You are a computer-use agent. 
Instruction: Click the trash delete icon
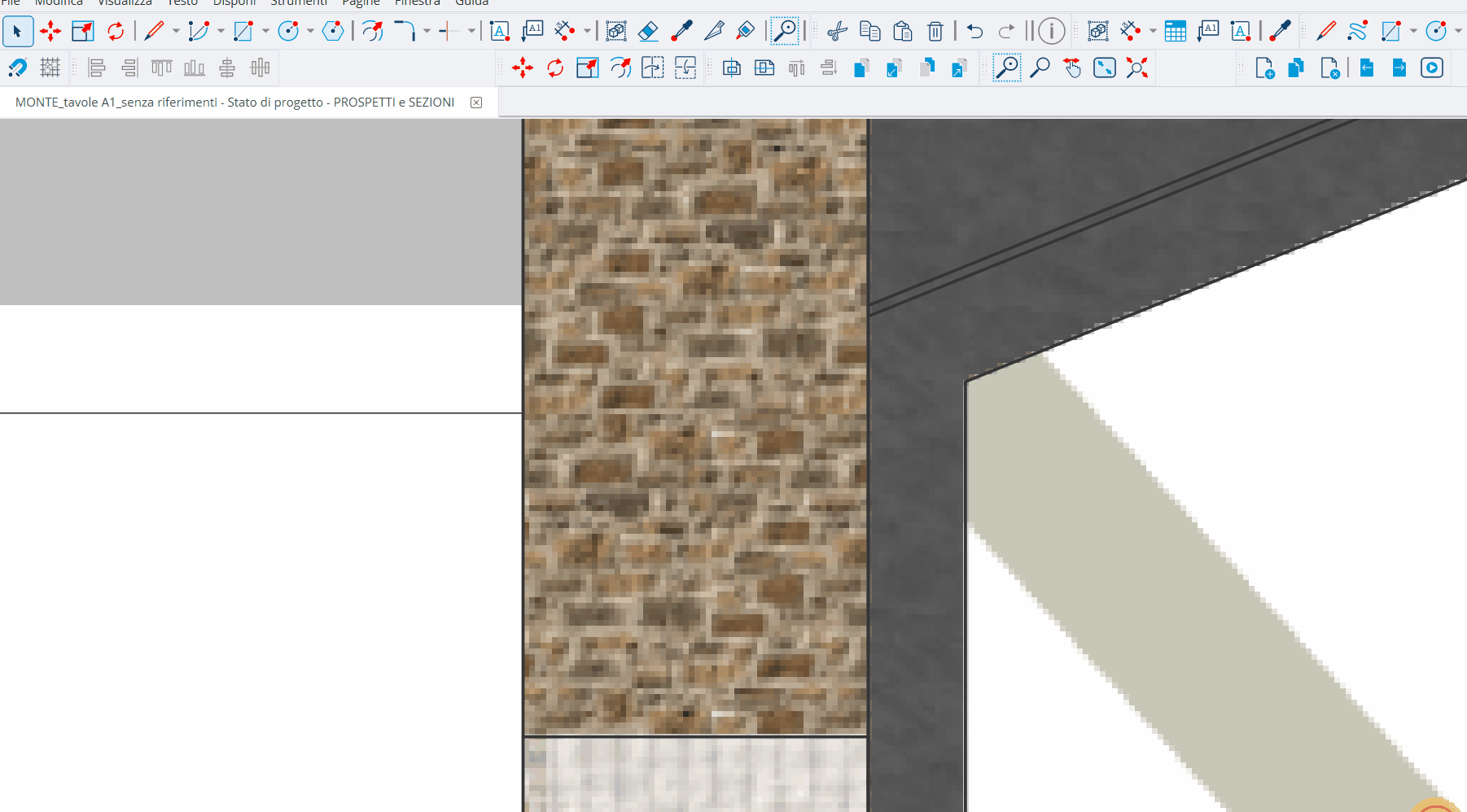(x=935, y=32)
